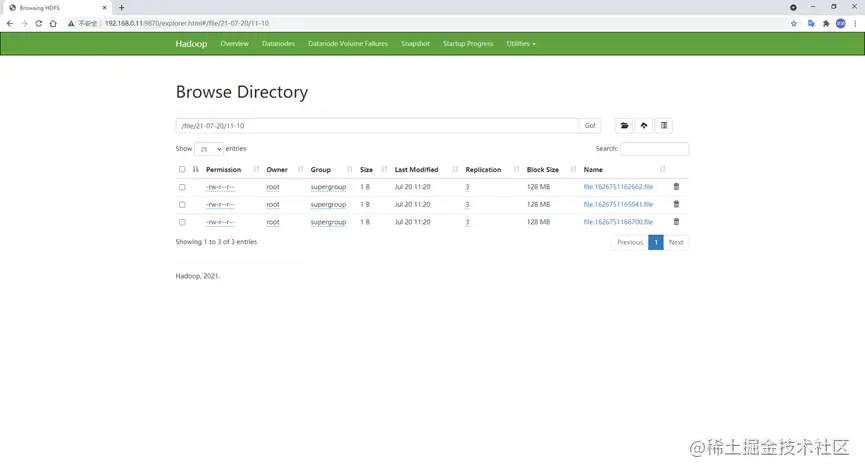
Task: Sort table by Last Modified column header
Action: (x=417, y=169)
